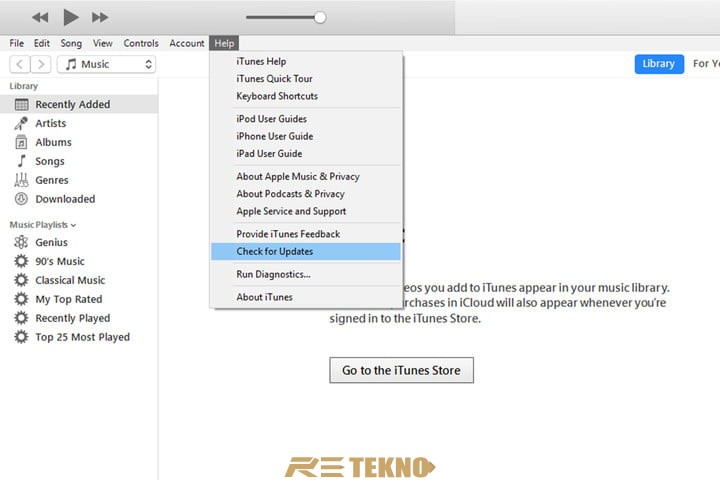The image size is (720, 480).
Task: Click the rewind previous track button
Action: click(40, 17)
